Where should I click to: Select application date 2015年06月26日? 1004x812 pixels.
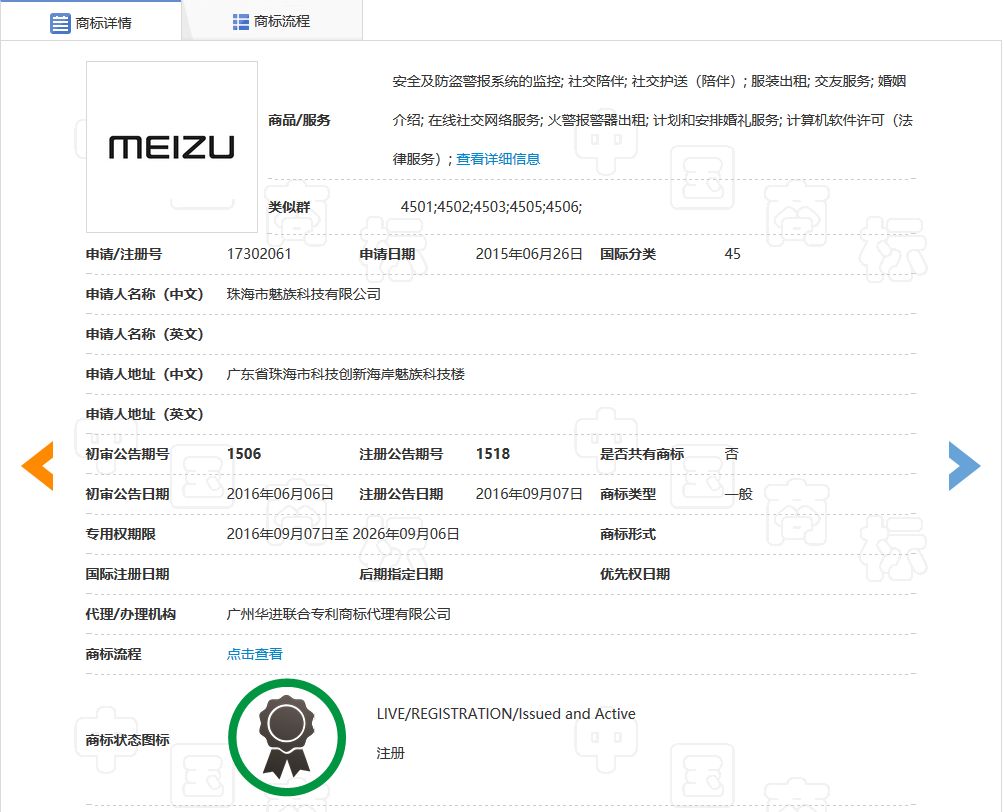tap(529, 254)
